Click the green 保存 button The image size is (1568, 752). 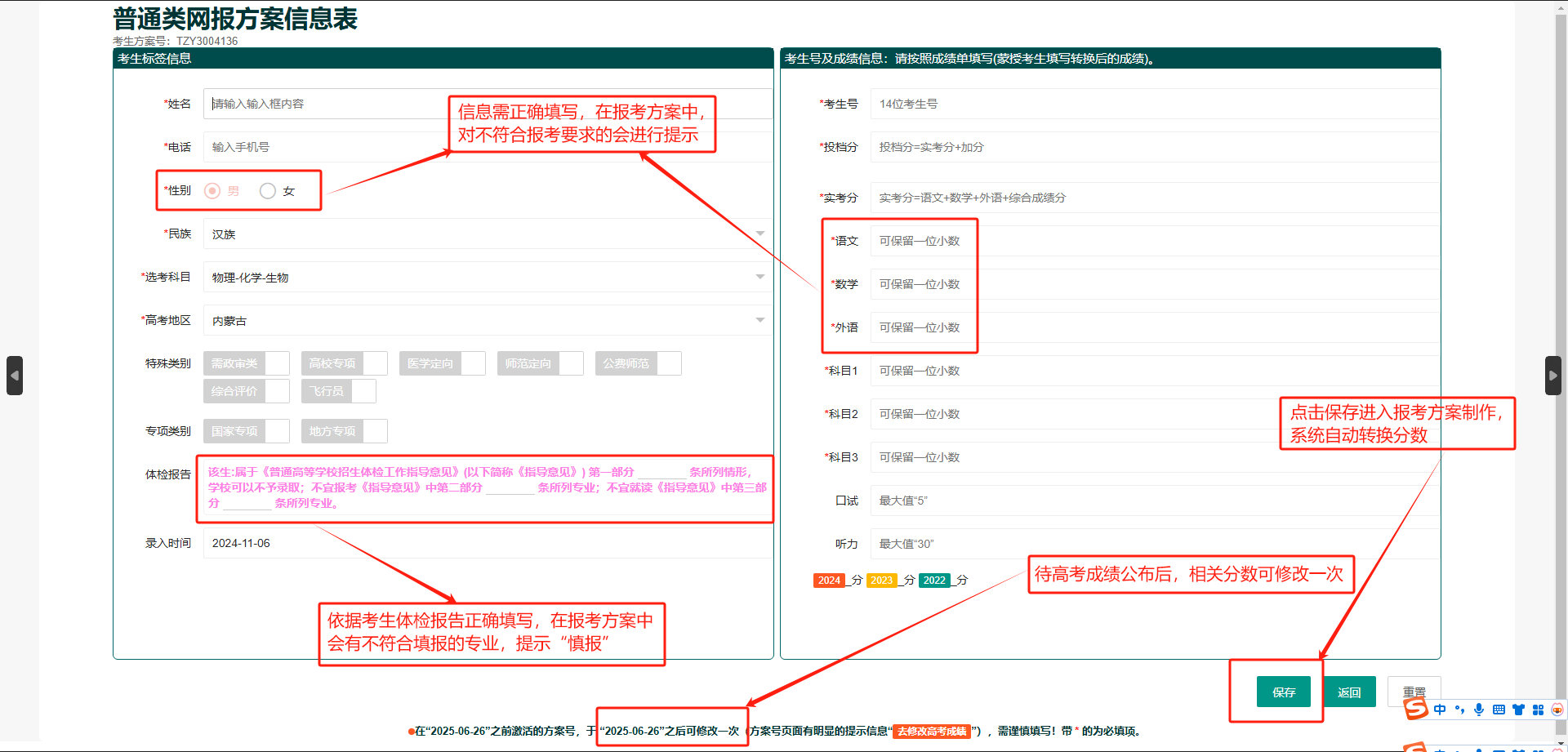pyautogui.click(x=1283, y=692)
